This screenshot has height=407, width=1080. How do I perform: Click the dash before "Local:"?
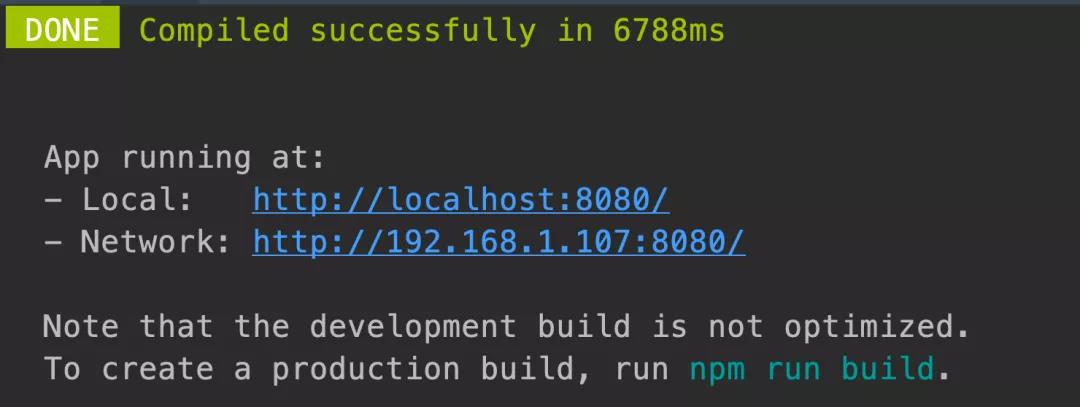click(x=52, y=201)
